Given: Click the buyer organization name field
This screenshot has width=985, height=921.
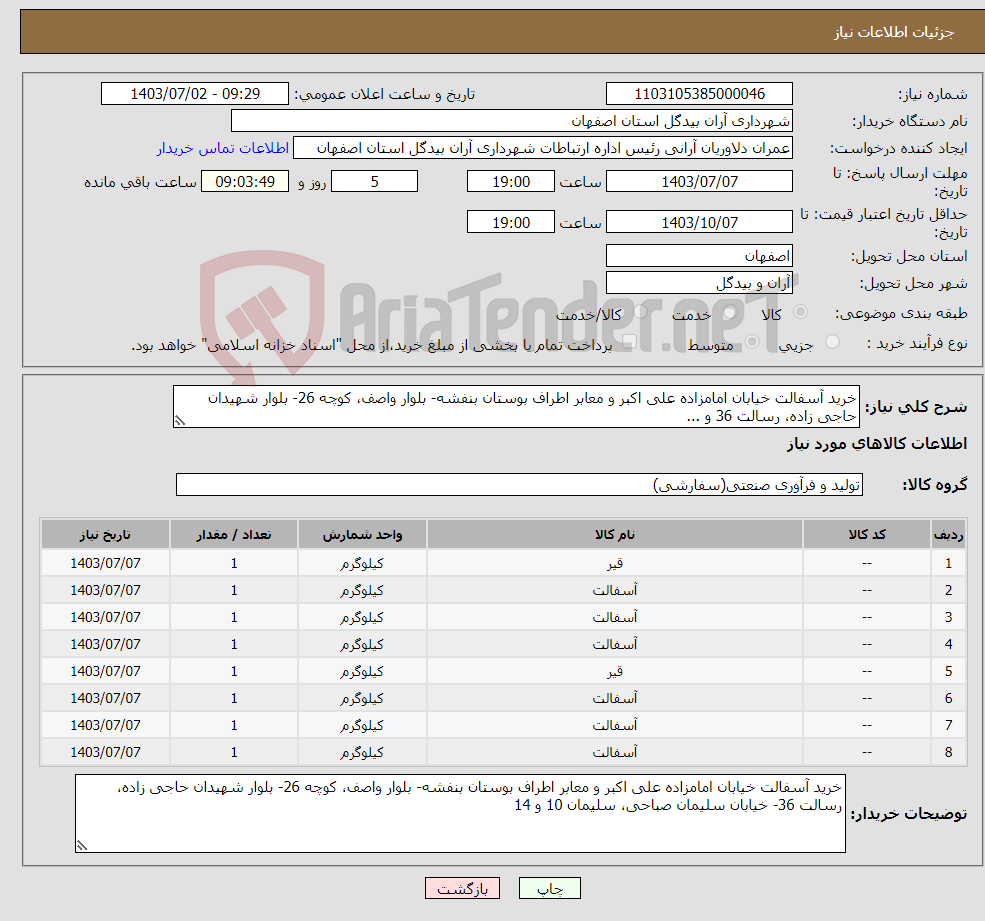Looking at the screenshot, I should coord(512,121).
